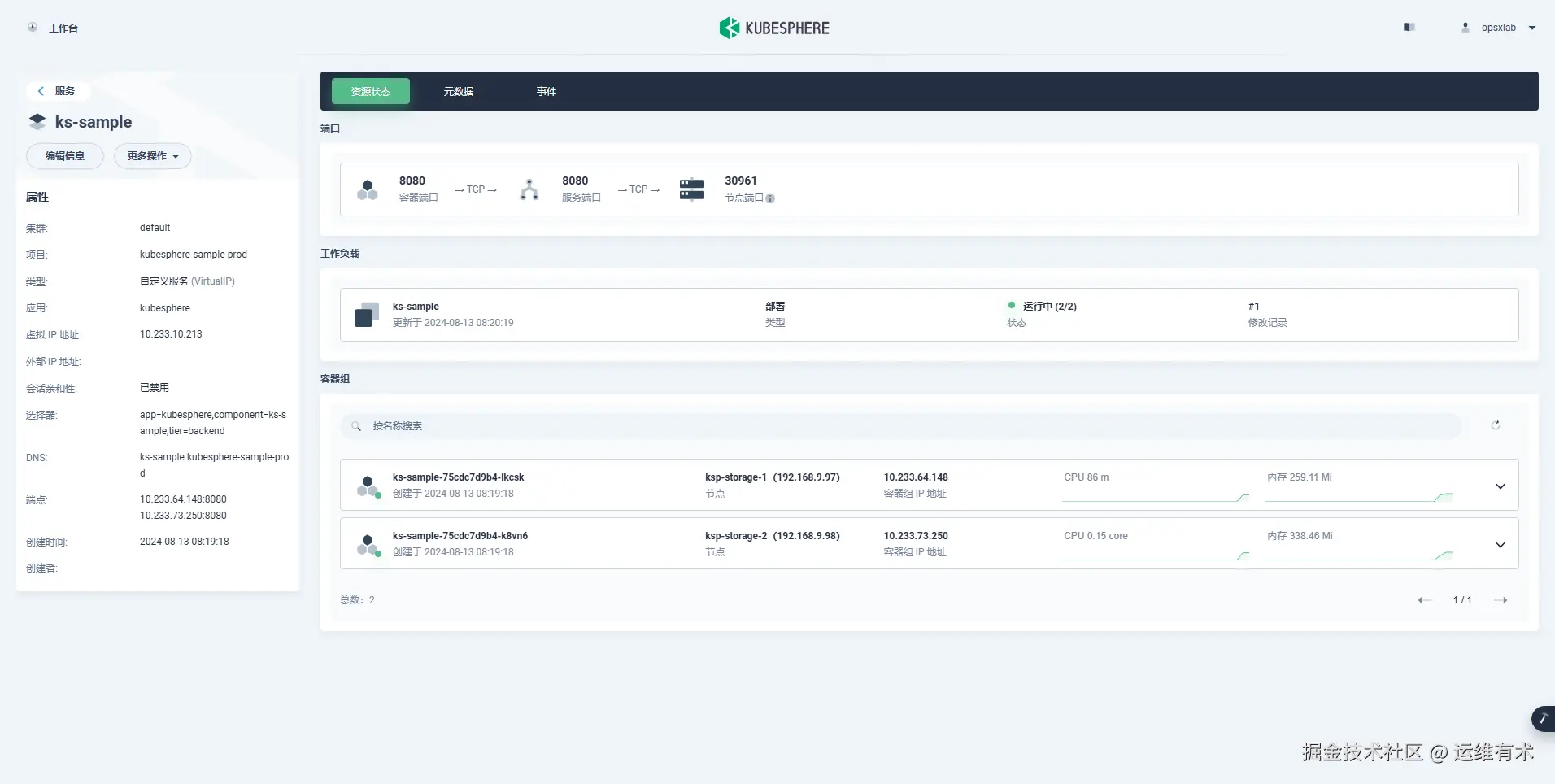This screenshot has height=784, width=1555.
Task: Open the VirtualIP link in 类型 field
Action: [x=214, y=281]
